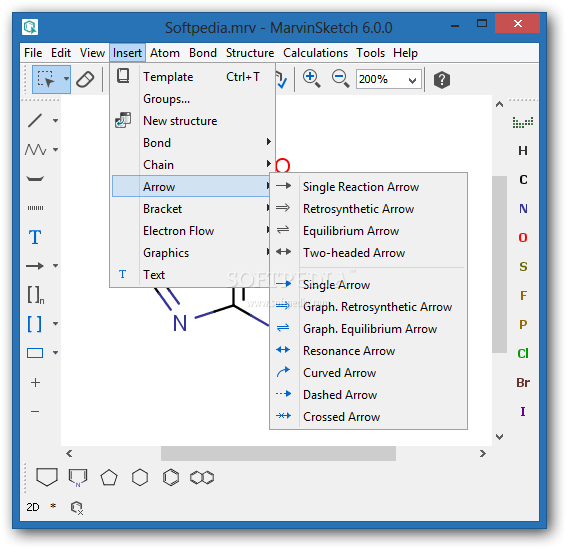Select Crossed Arrow entry
The image size is (567, 549).
point(368,417)
